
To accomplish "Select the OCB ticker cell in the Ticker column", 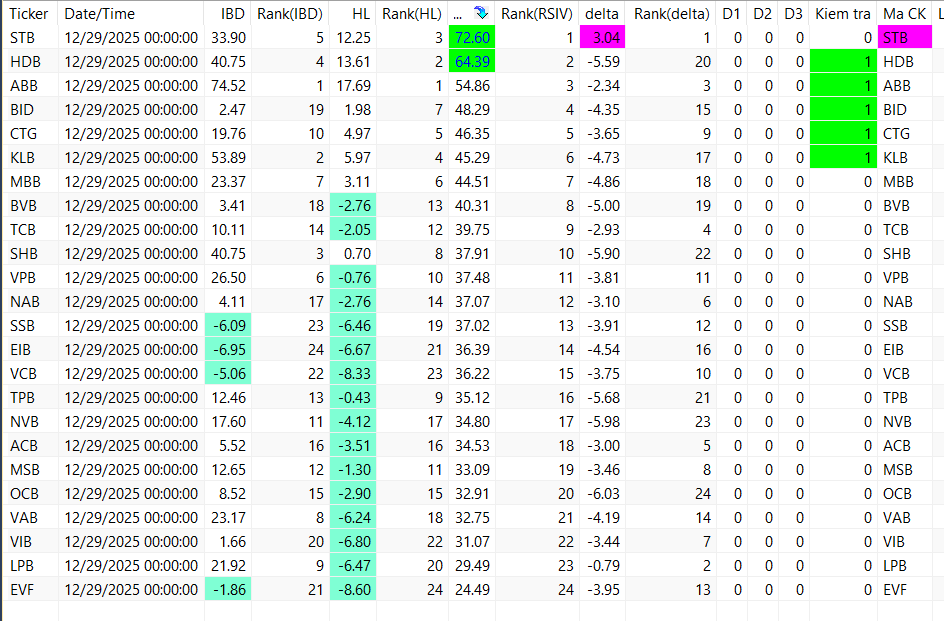I will point(30,494).
